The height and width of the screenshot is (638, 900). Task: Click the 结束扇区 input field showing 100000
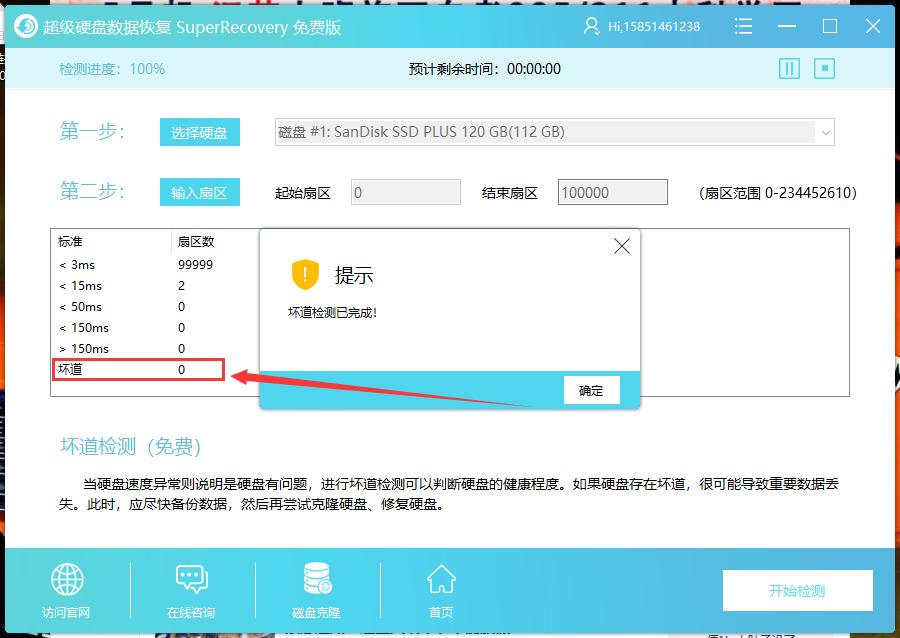[612, 191]
